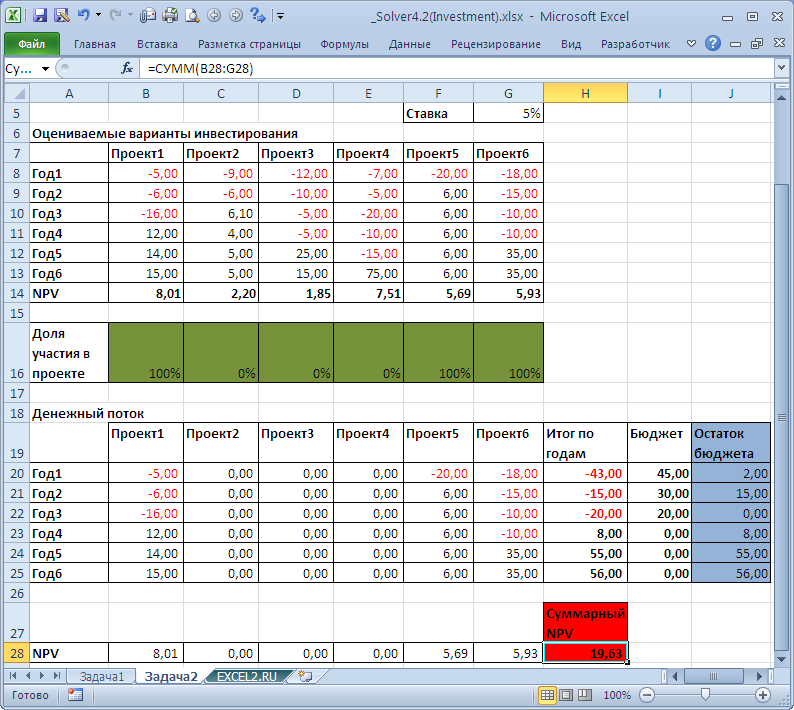Restore the workbook window inside Excel
794x710 pixels.
pos(757,44)
